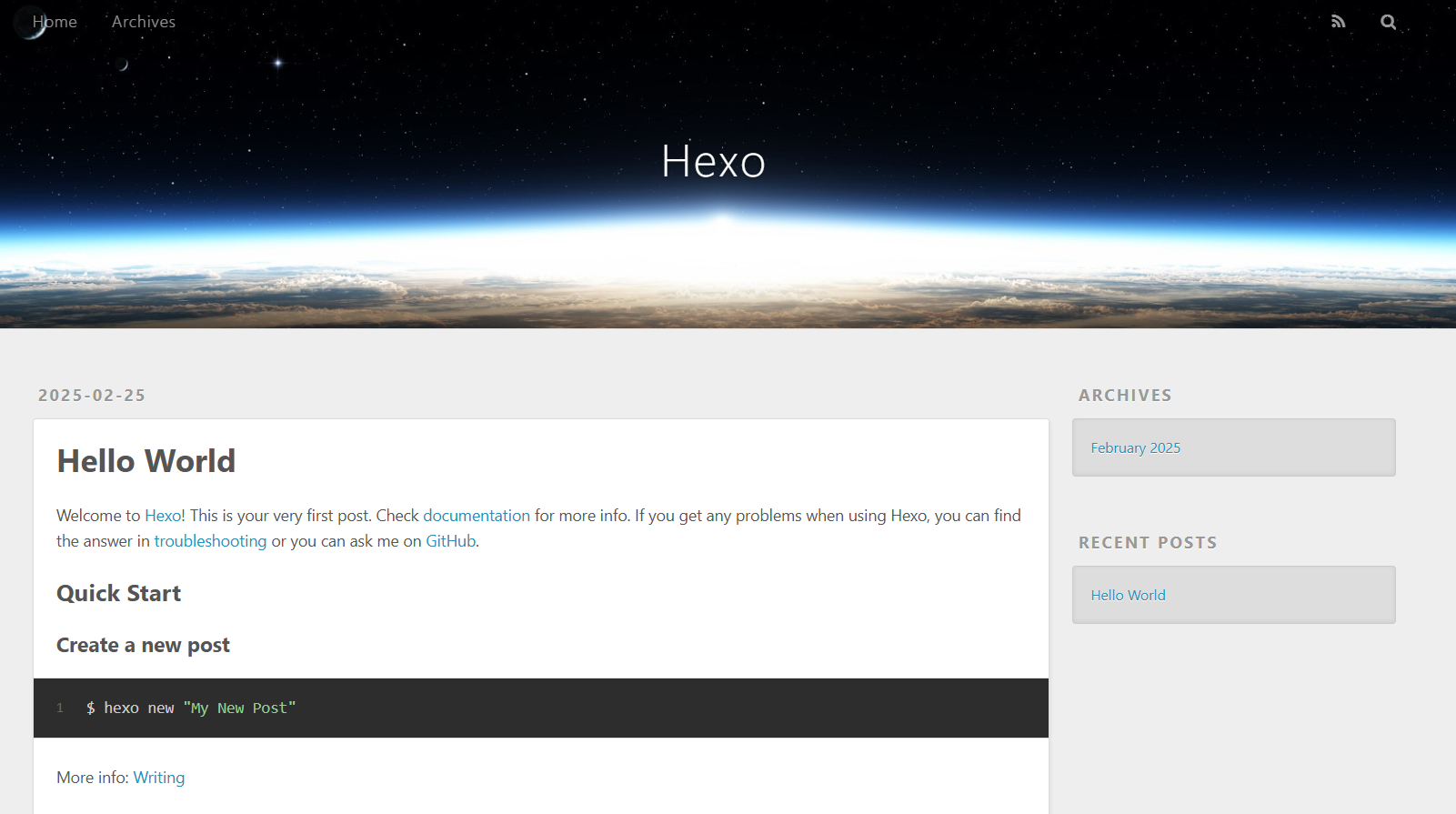This screenshot has height=814, width=1456.
Task: Click the Hexo site title in banner
Action: coord(713,162)
